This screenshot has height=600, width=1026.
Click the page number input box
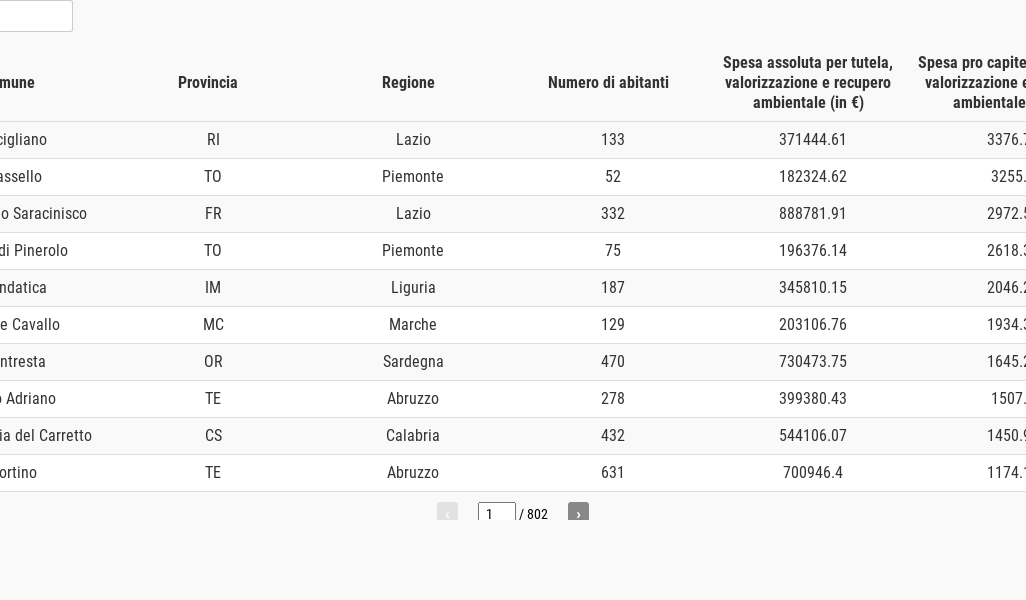click(x=496, y=513)
